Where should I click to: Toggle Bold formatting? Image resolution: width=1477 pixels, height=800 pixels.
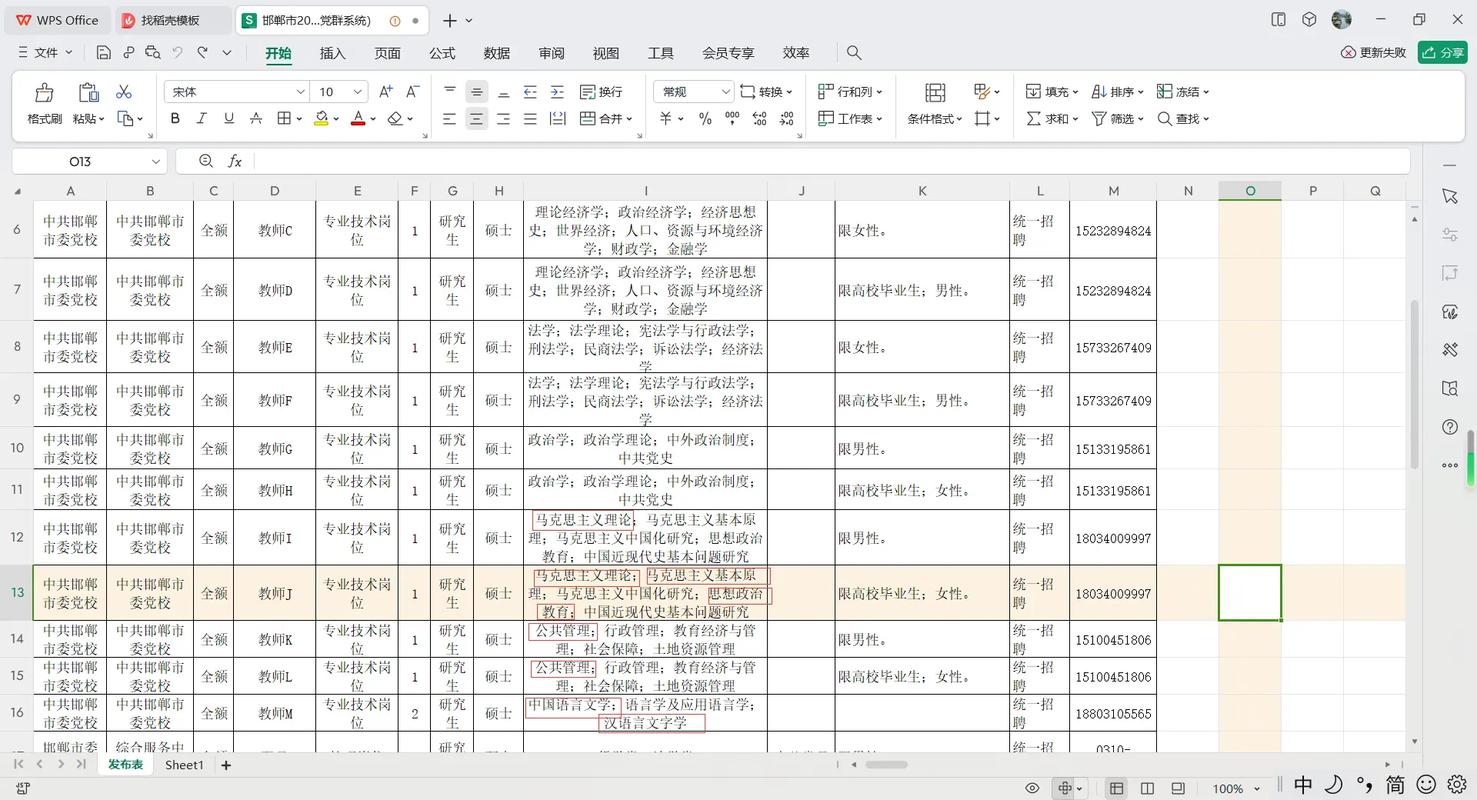pos(175,119)
